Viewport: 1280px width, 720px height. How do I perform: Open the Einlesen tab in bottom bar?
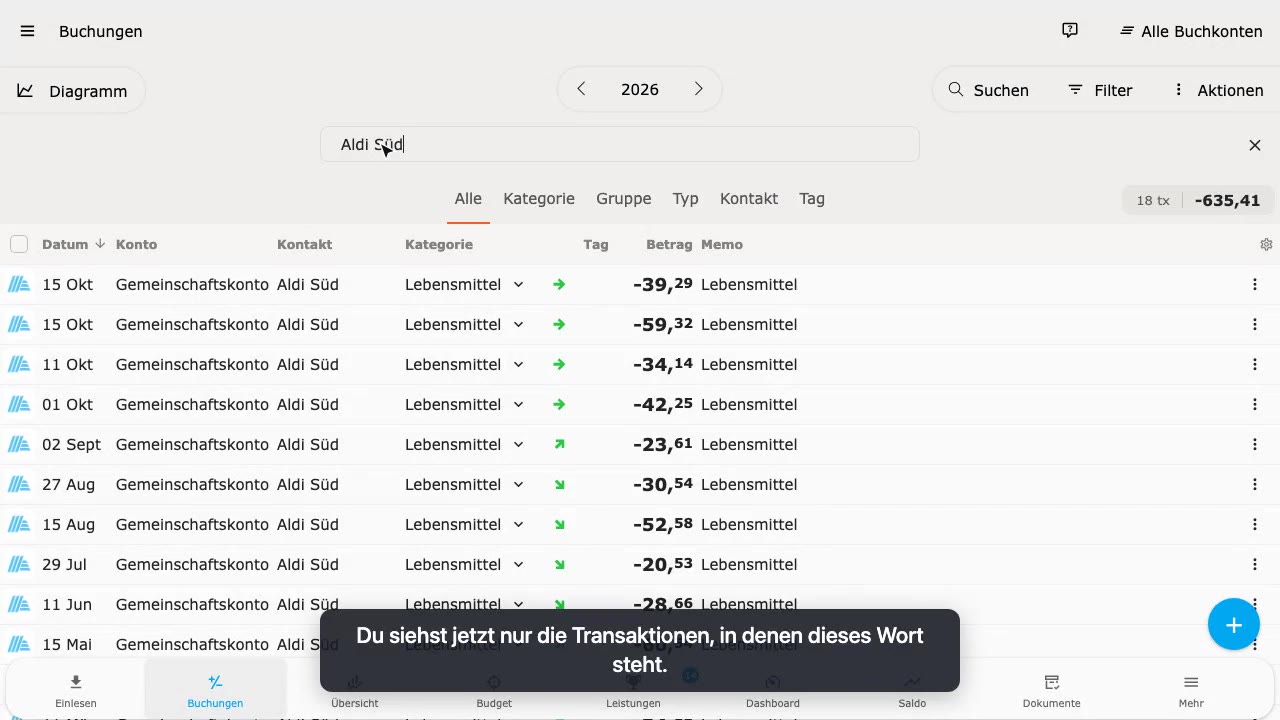point(76,691)
